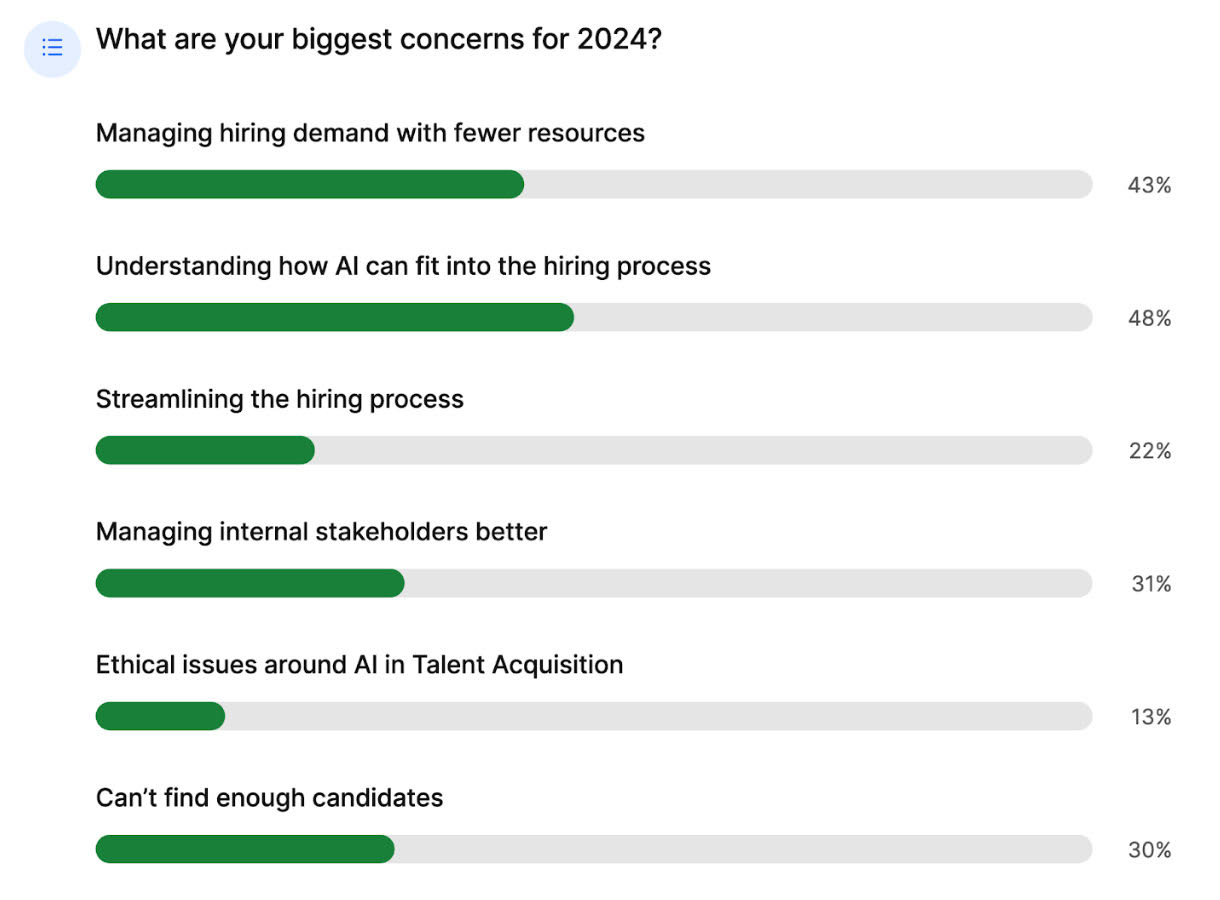Pick 'Ethical issues around AI in Talent Acquisition'

[359, 664]
